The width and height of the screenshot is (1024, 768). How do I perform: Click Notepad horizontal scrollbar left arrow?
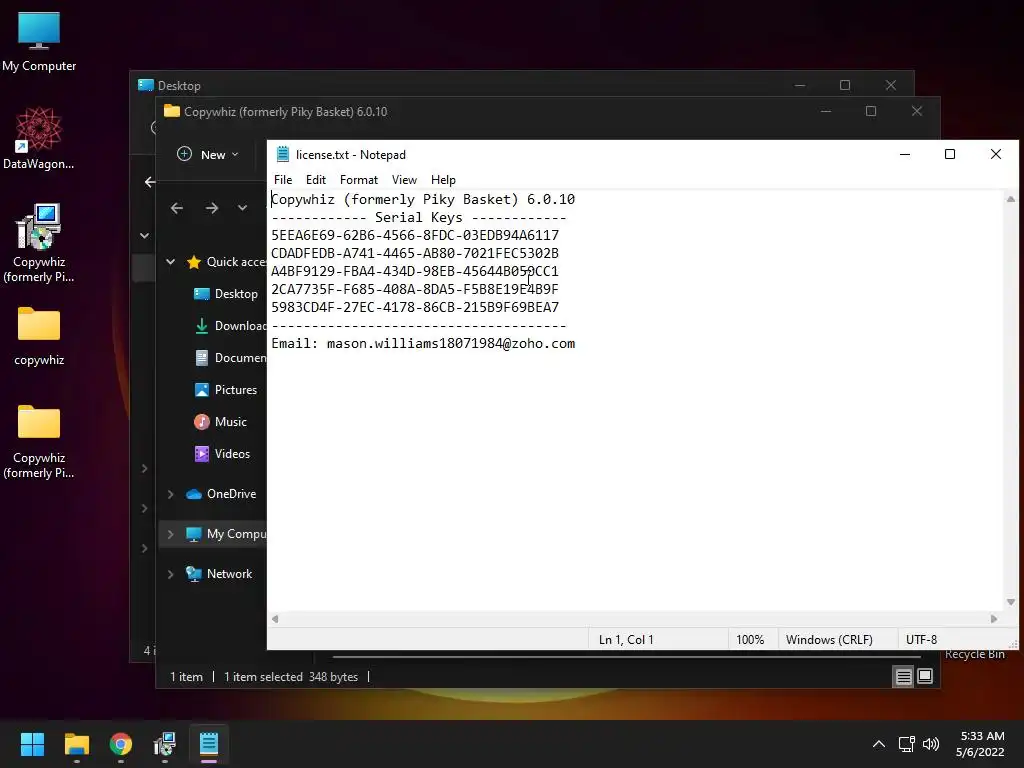point(275,618)
